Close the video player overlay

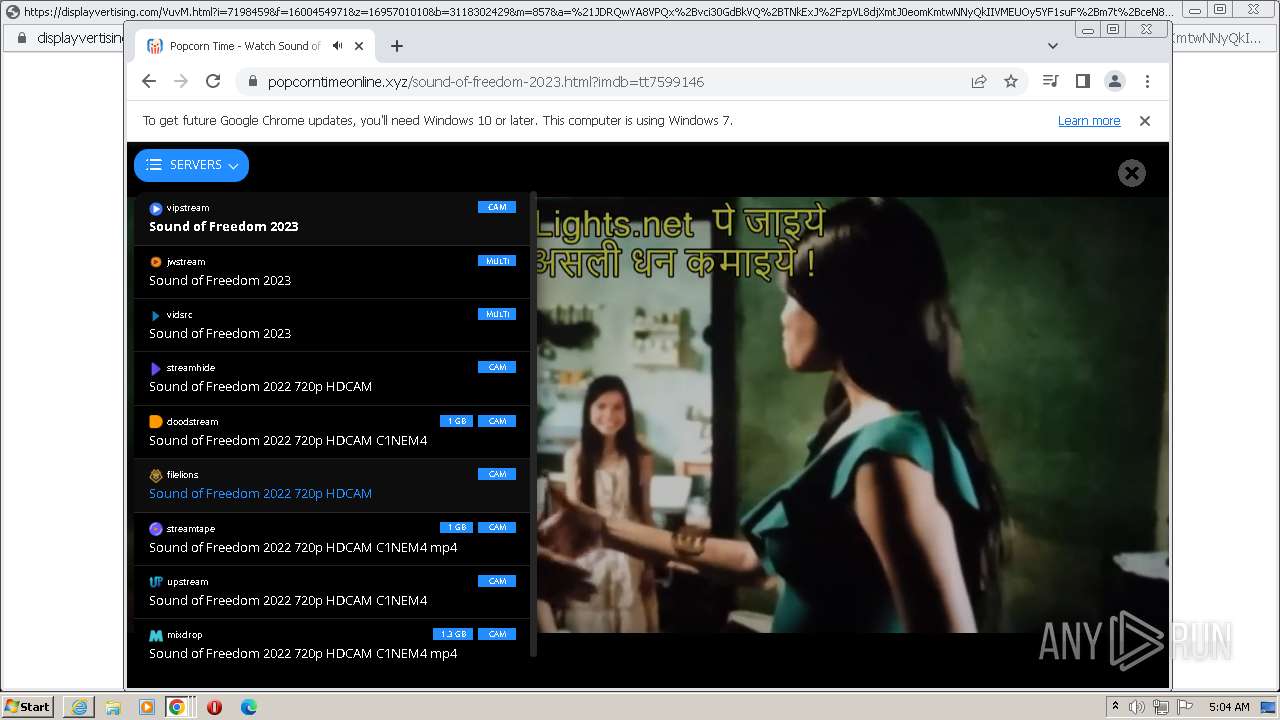(x=1131, y=173)
